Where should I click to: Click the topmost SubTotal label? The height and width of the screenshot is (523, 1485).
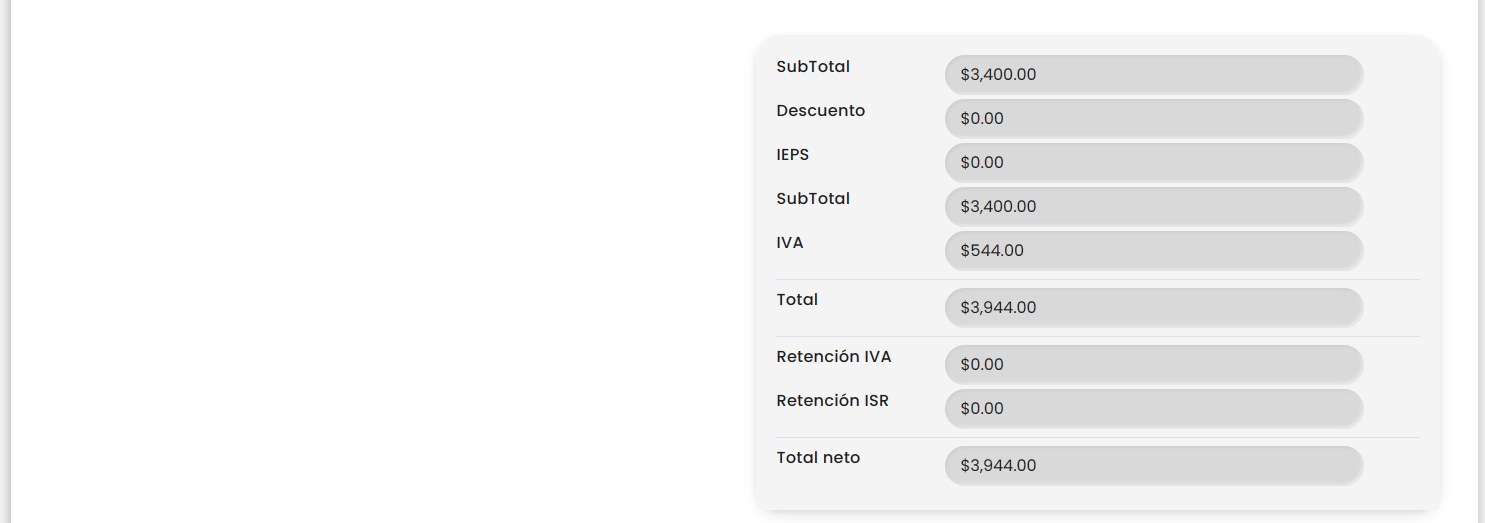pyautogui.click(x=813, y=67)
